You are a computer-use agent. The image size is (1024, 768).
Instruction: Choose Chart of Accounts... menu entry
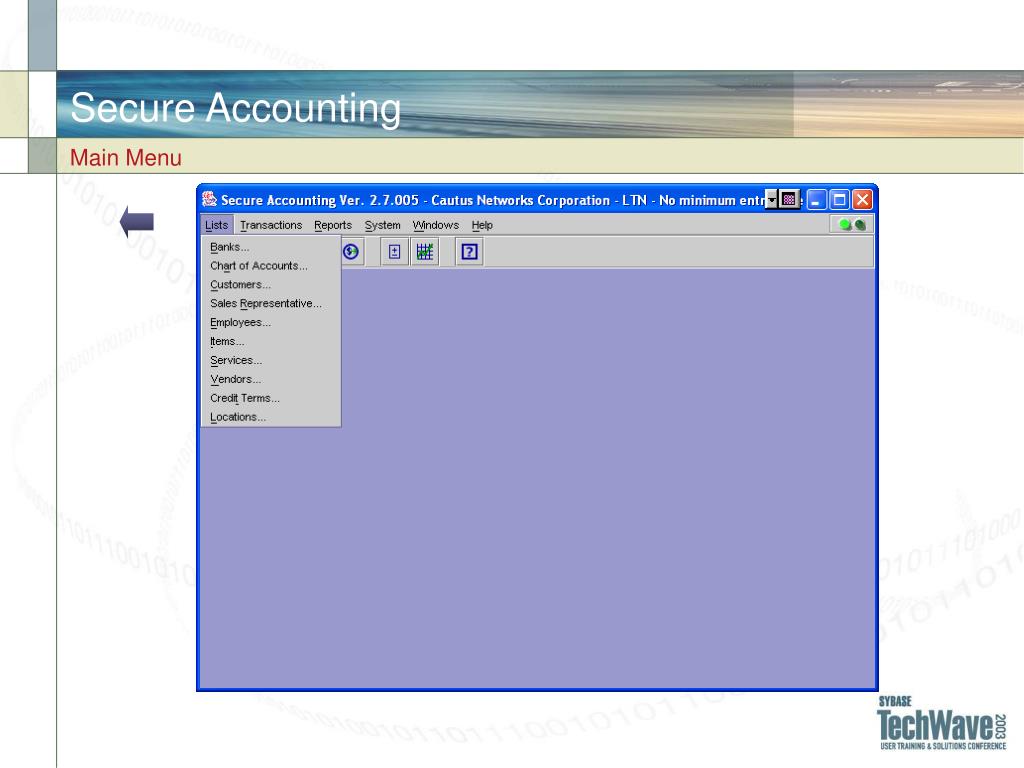click(271, 266)
